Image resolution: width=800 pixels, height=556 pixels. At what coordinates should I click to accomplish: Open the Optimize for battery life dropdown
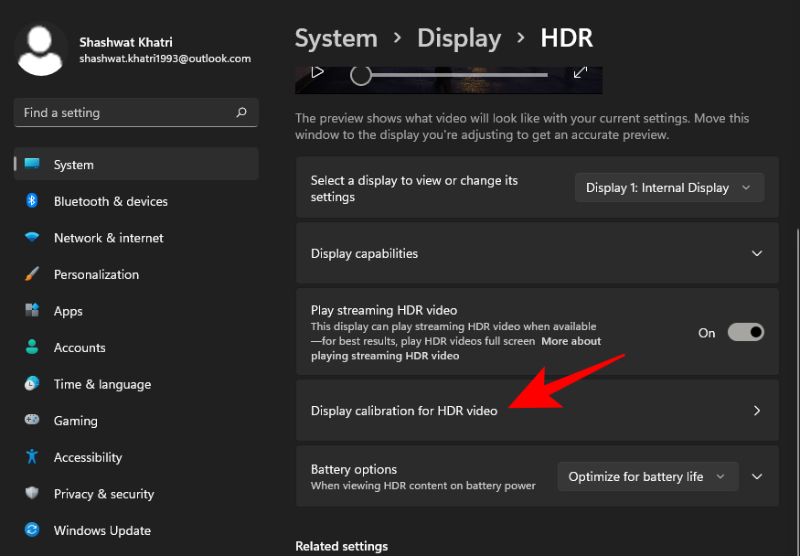[647, 477]
